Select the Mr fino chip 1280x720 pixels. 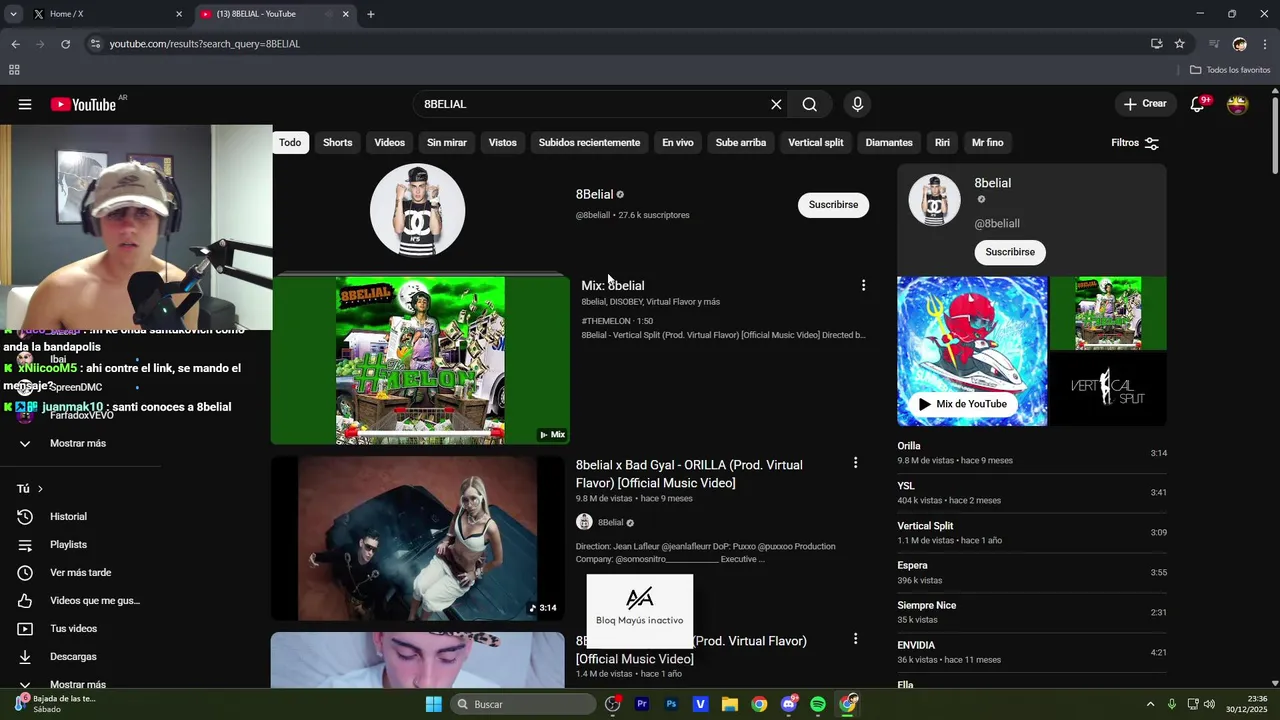[988, 143]
